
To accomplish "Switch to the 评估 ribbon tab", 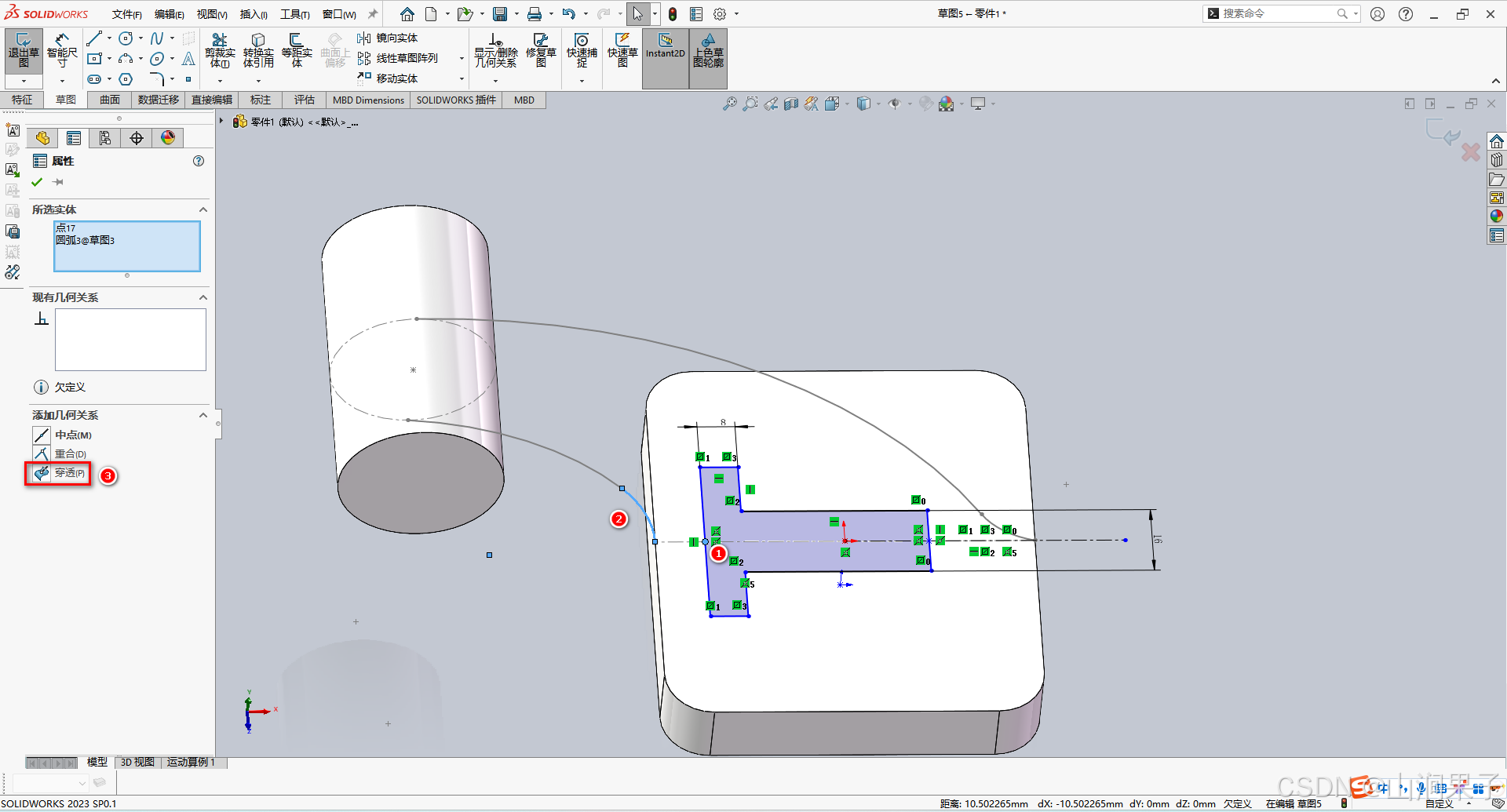I will 305,100.
